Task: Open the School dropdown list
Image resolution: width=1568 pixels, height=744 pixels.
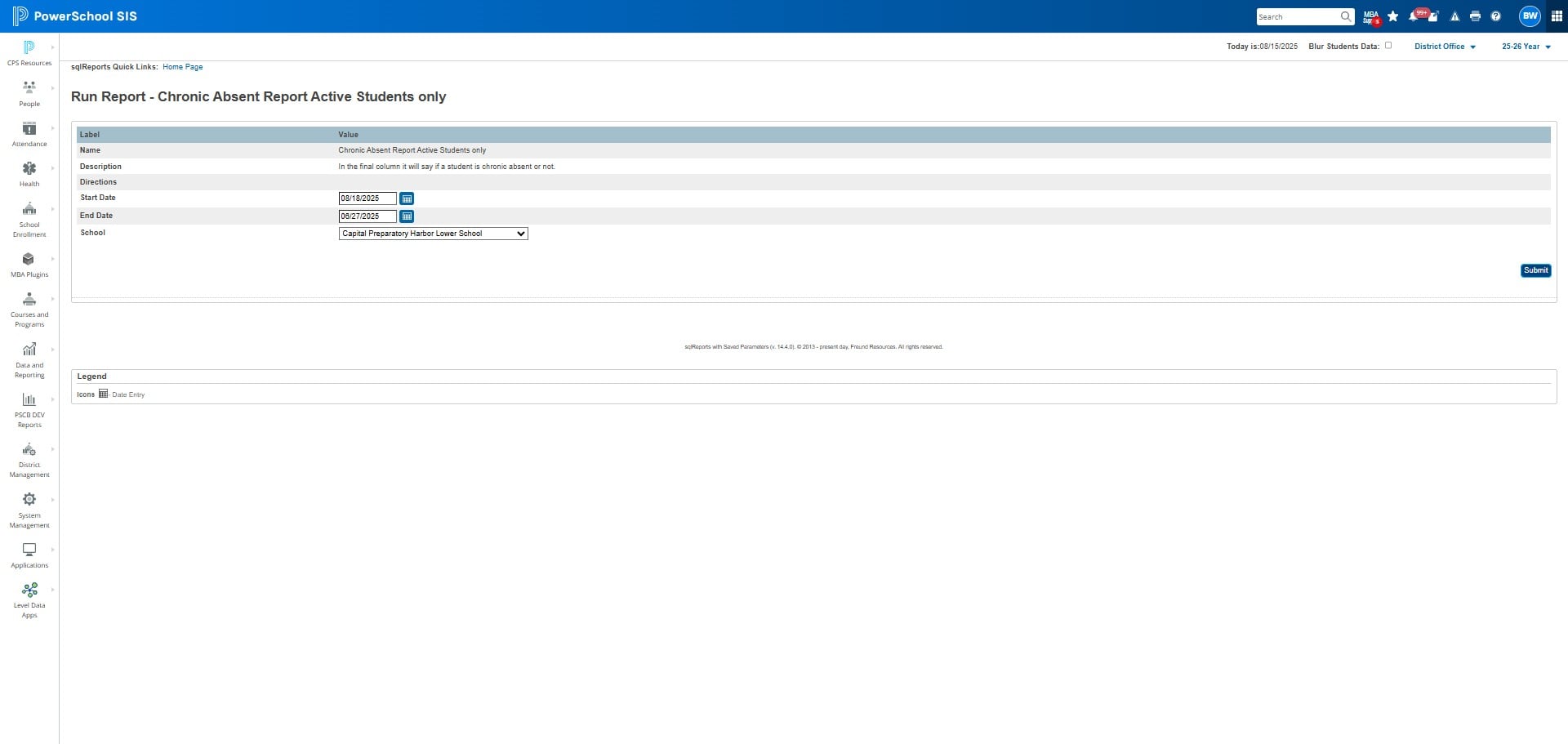Action: pos(434,234)
